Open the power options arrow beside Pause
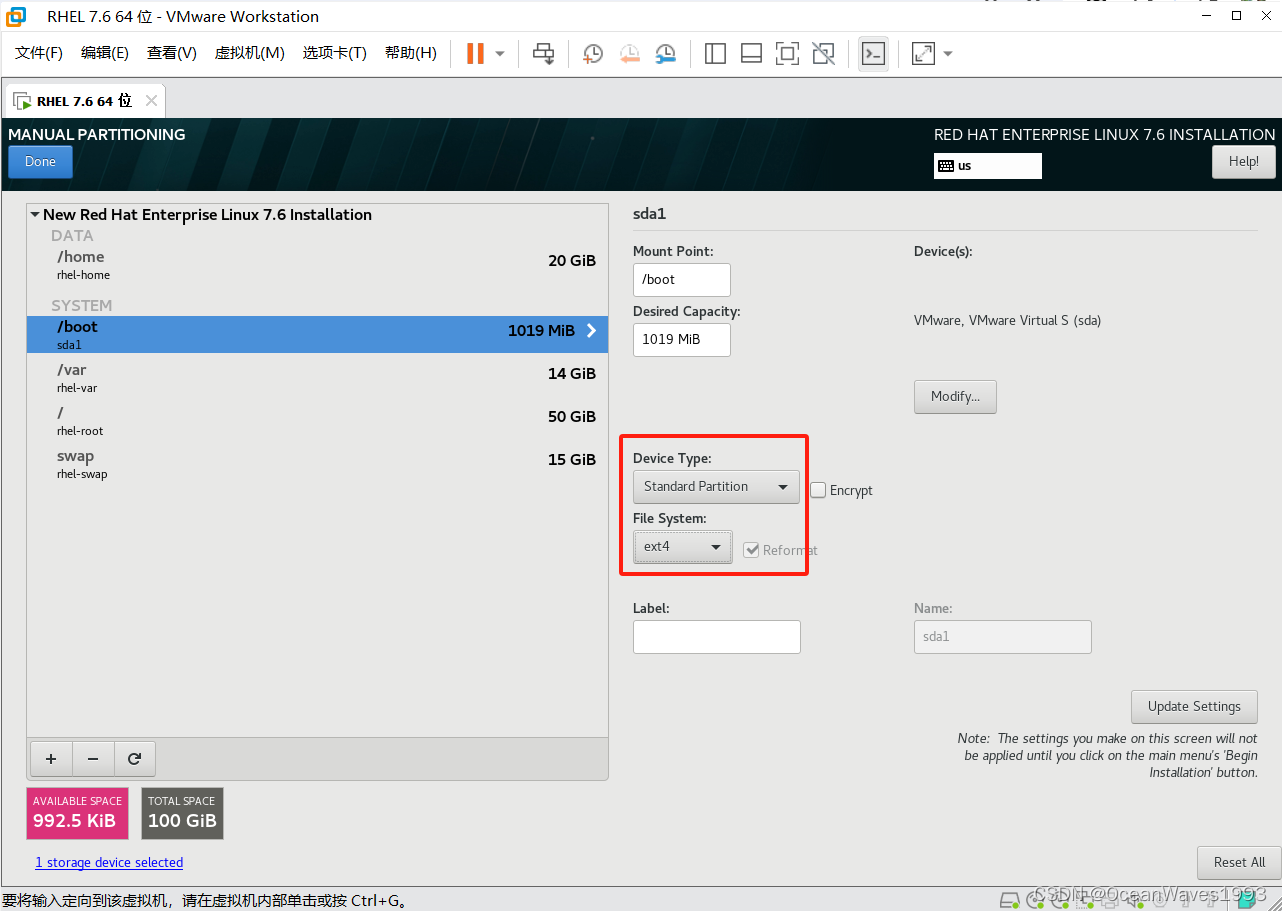Screen dimensions: 1282x911 click(x=500, y=54)
